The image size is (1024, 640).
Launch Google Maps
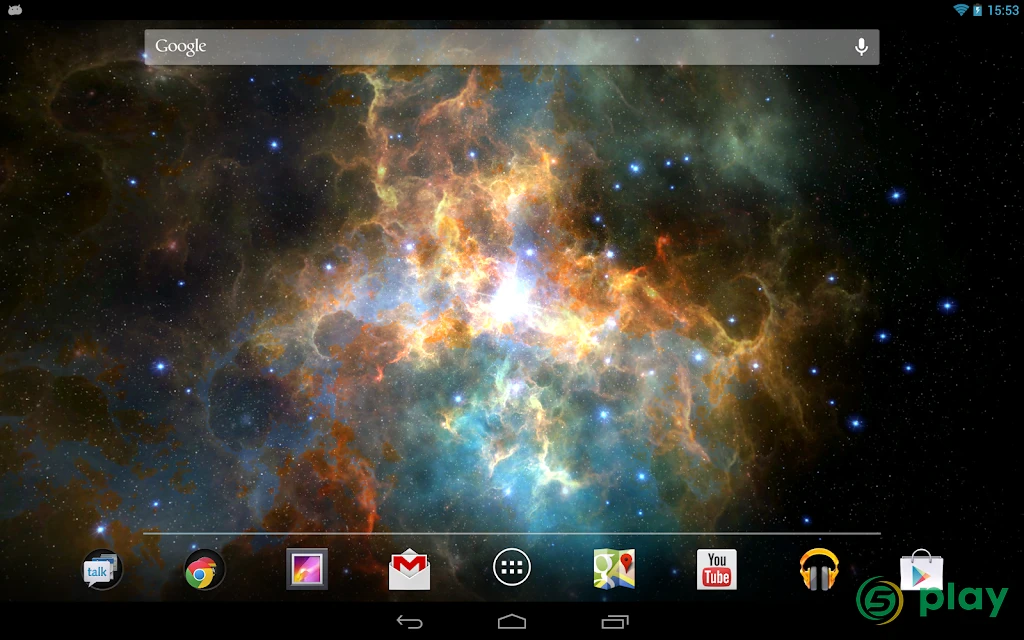[x=614, y=569]
